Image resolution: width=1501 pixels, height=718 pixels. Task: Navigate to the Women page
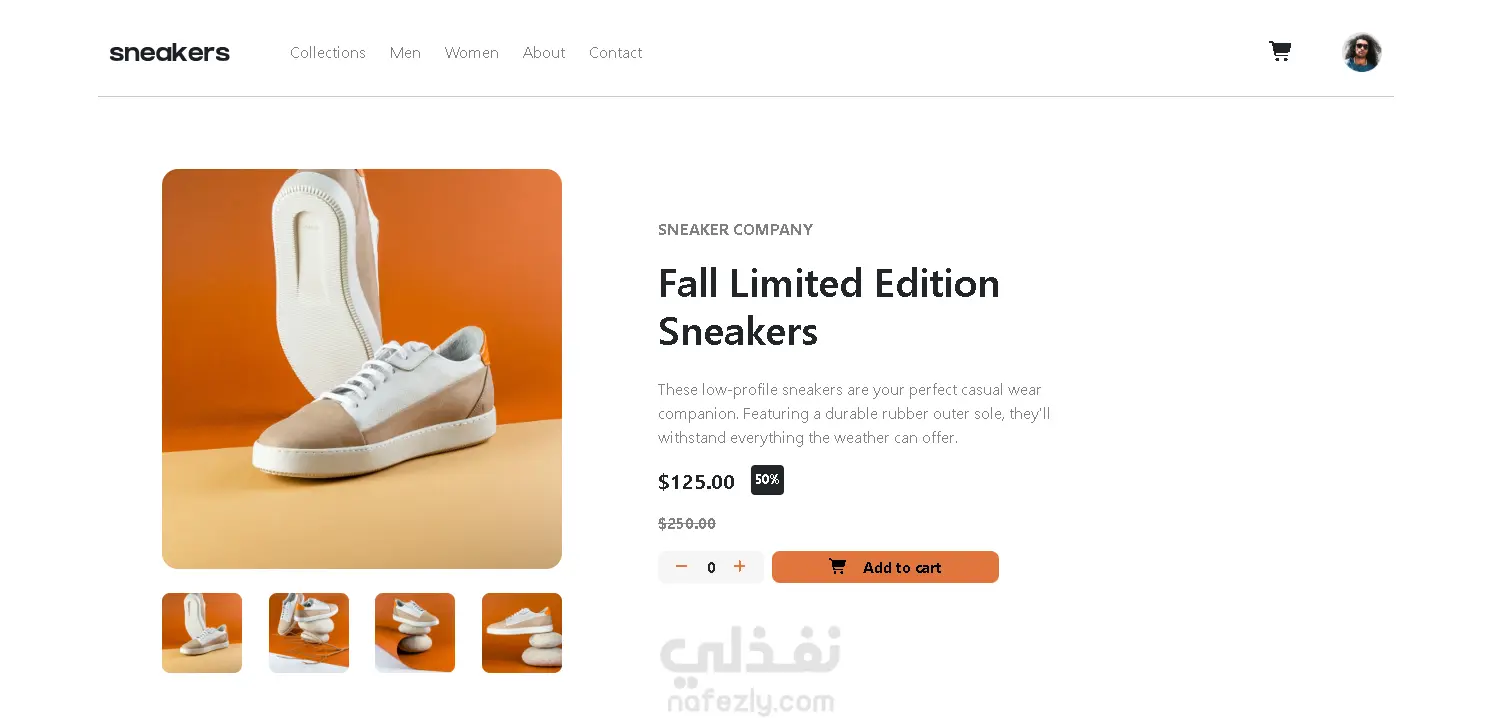472,53
